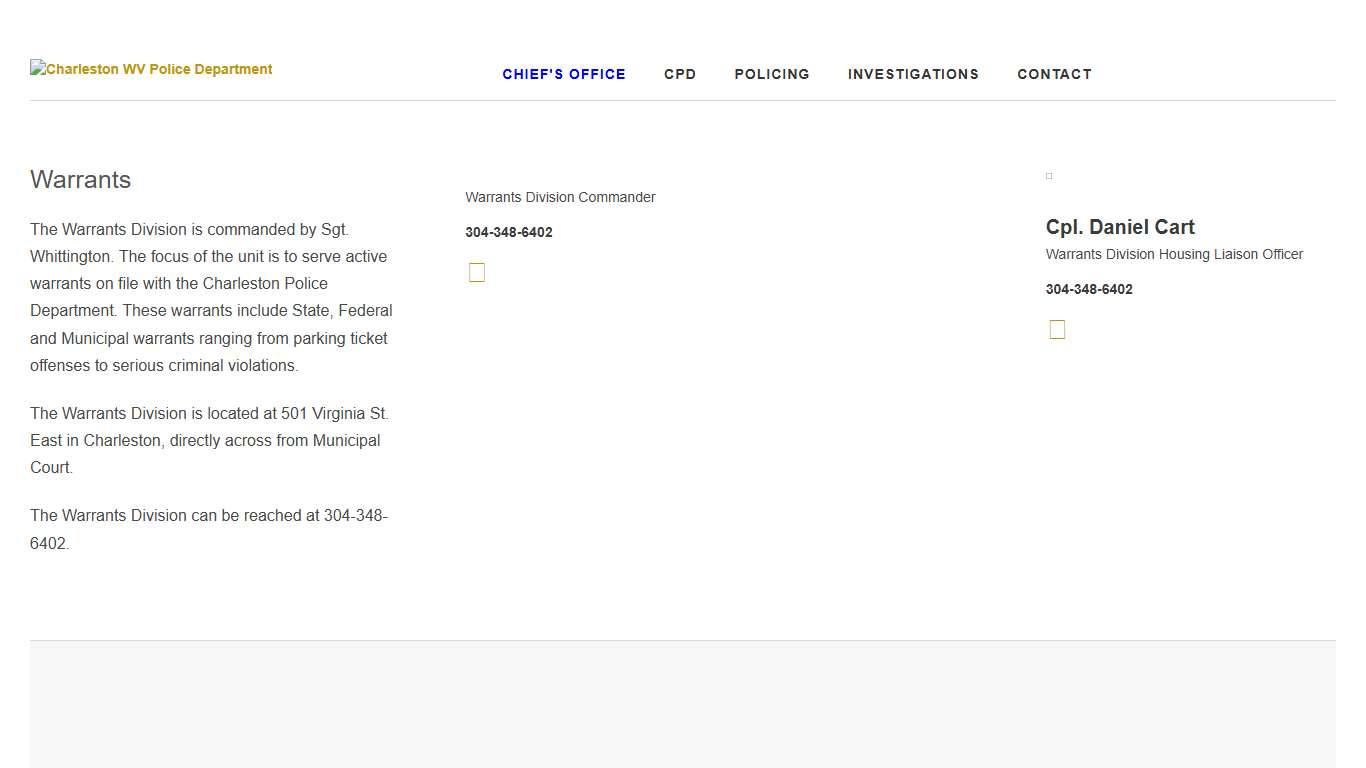Select the Cpl. Daniel Cart name heading
Image resolution: width=1366 pixels, height=768 pixels.
coord(1120,227)
